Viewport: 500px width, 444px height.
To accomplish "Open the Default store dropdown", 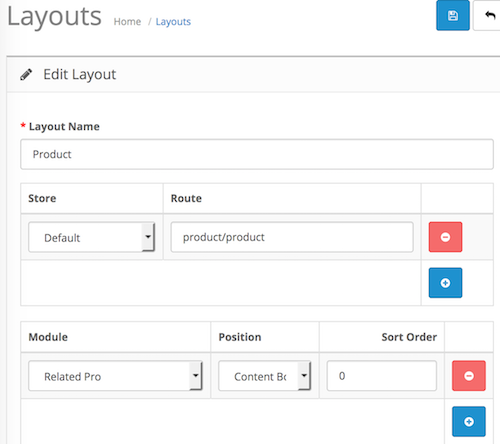I will point(92,237).
